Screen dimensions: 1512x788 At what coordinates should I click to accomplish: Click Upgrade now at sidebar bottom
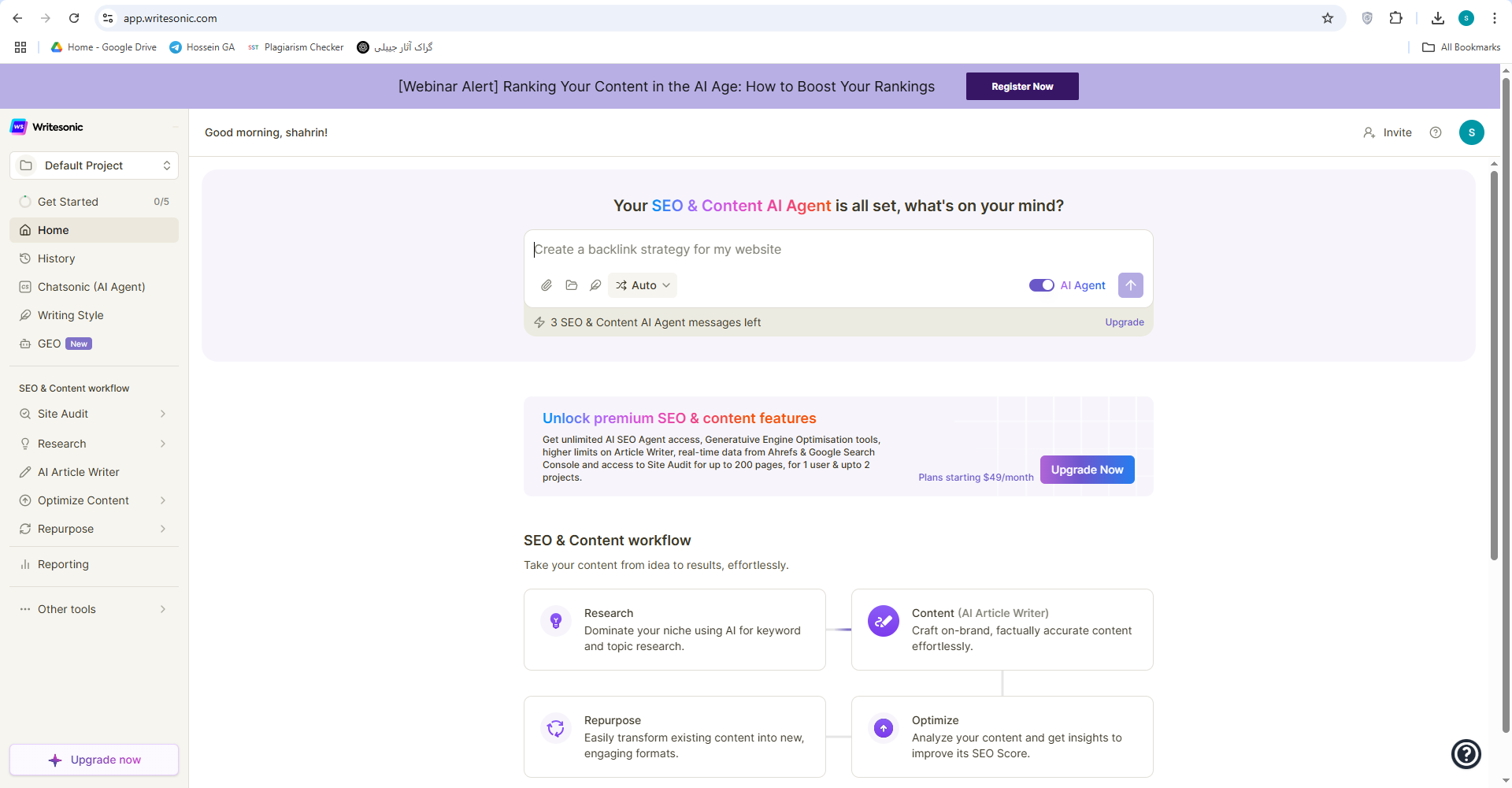pos(94,760)
